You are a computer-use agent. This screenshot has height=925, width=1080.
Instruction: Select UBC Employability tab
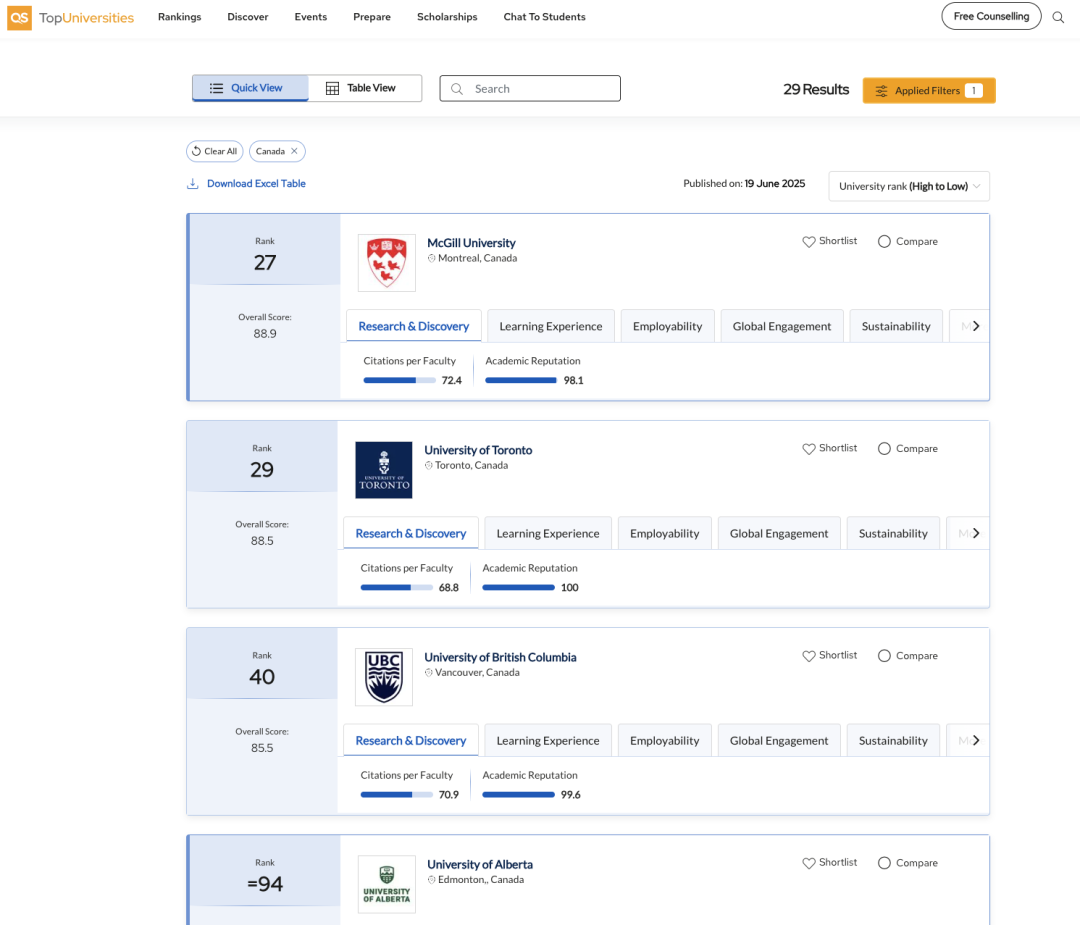(x=665, y=740)
